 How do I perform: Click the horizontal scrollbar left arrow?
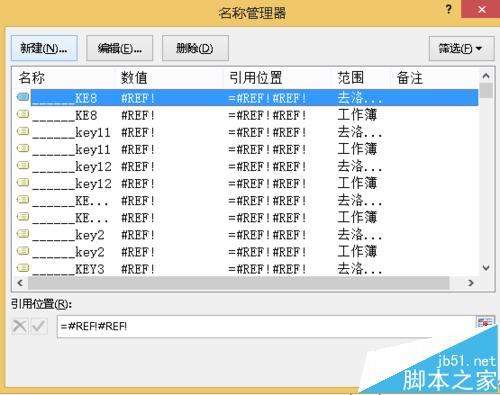click(20, 283)
